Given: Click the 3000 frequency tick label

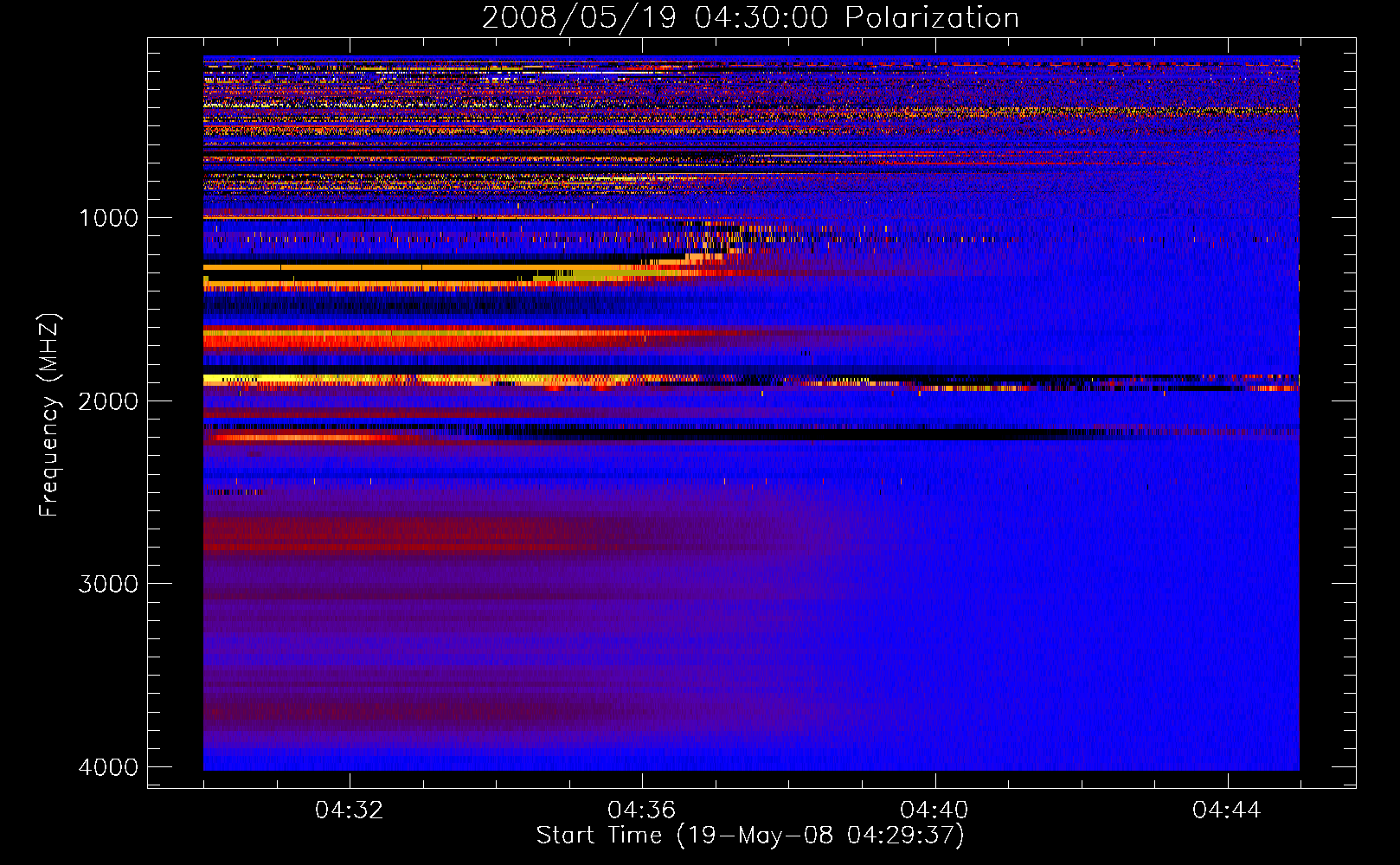Looking at the screenshot, I should pos(108,584).
